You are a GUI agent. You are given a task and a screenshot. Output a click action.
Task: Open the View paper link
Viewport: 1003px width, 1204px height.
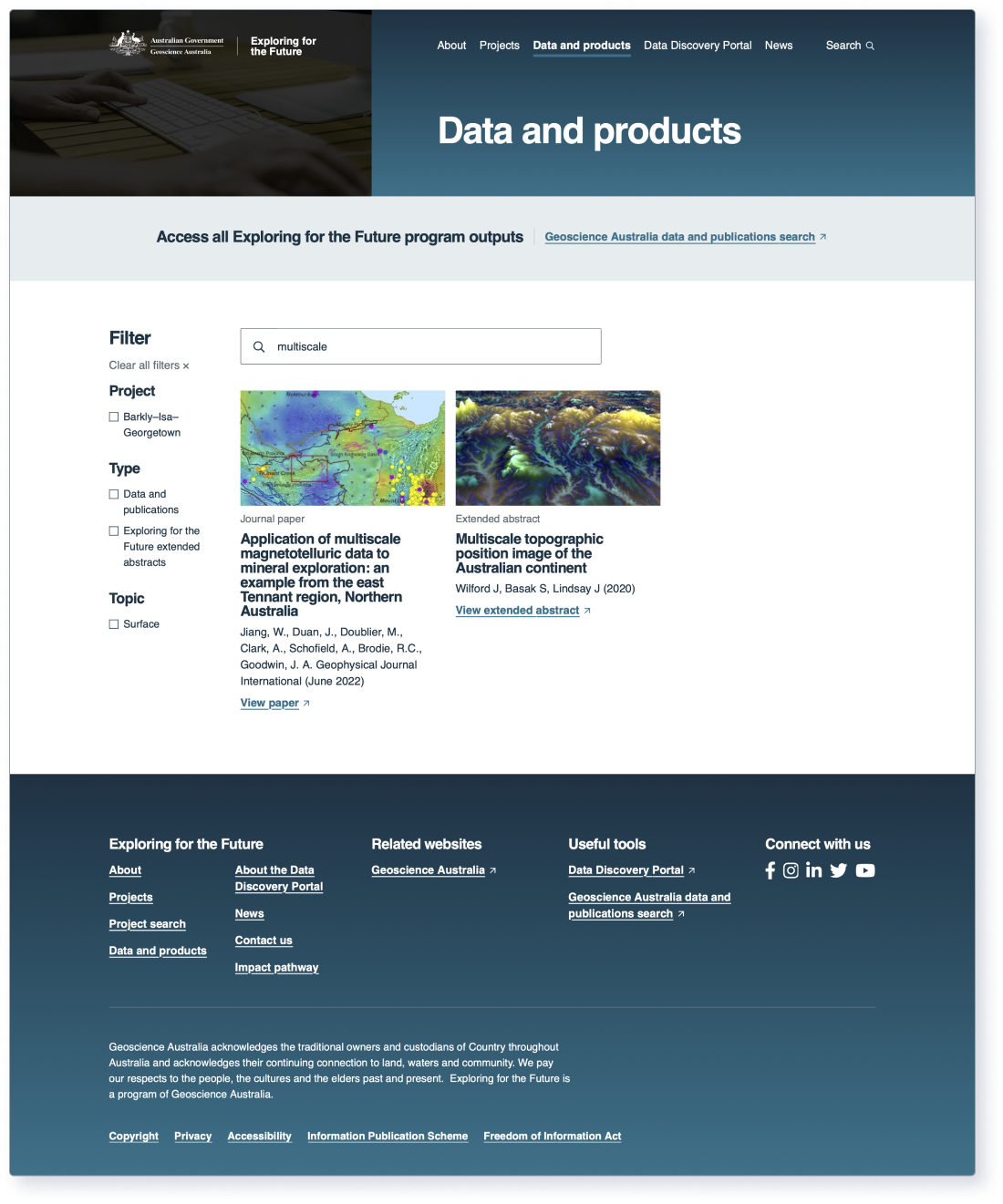point(269,703)
